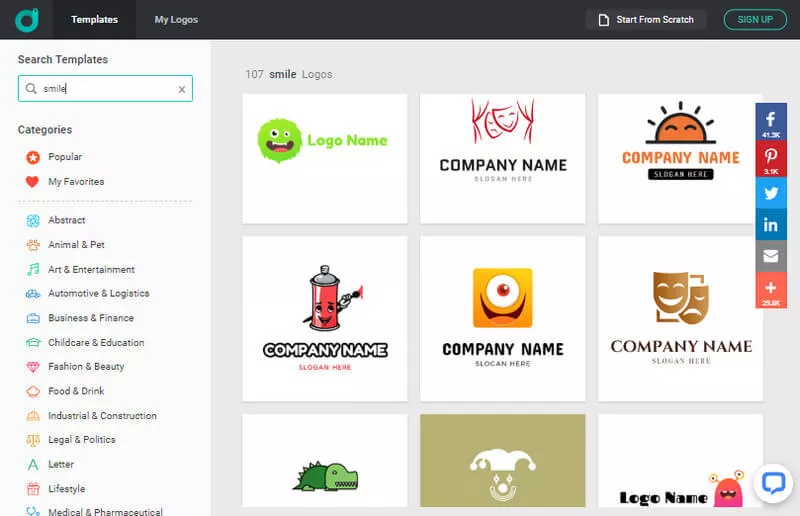
Task: Open the Letter category
Action: (61, 464)
